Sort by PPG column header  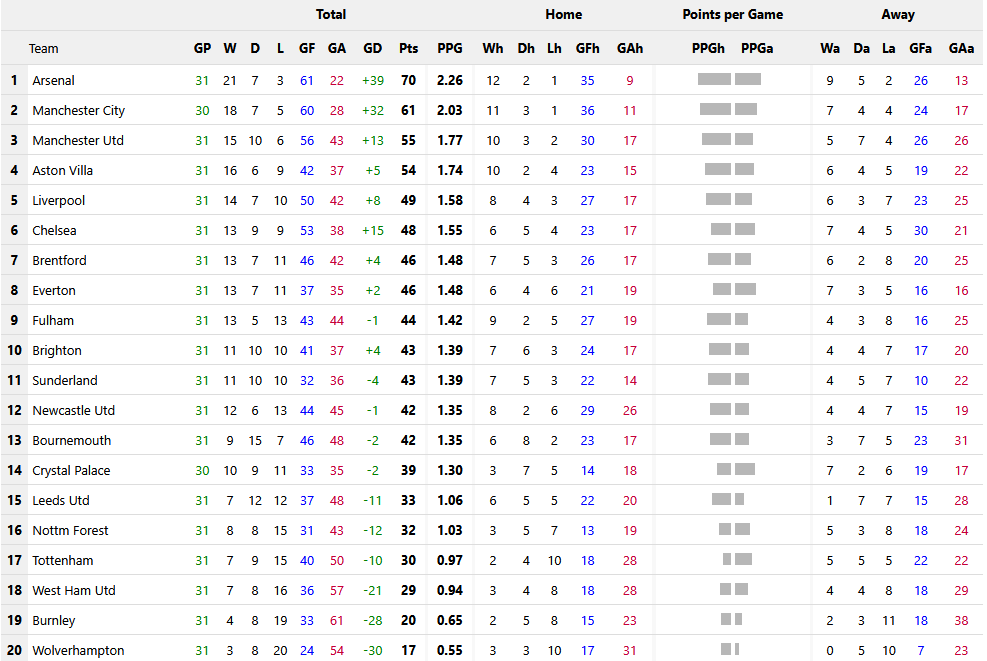[450, 48]
